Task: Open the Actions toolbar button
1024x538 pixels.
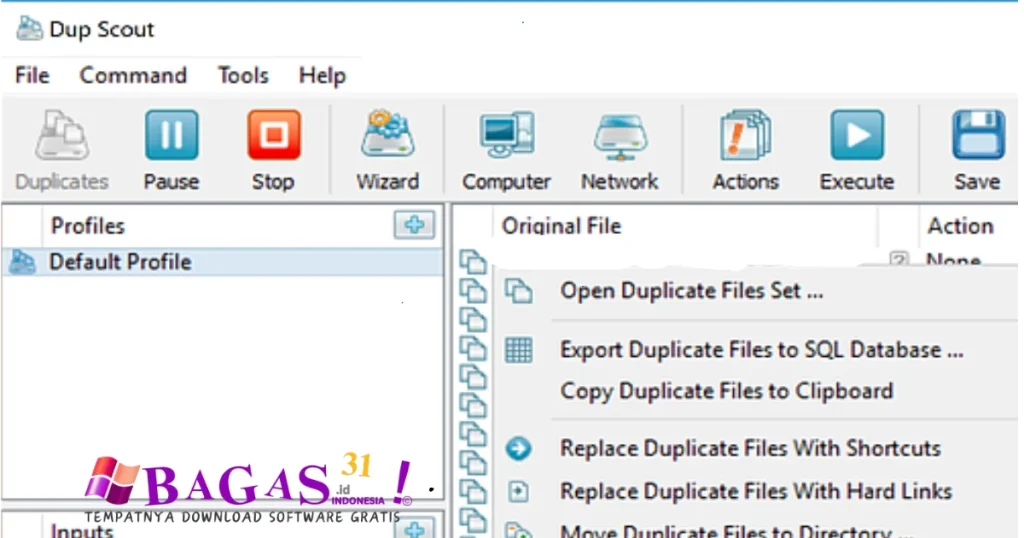Action: [745, 135]
